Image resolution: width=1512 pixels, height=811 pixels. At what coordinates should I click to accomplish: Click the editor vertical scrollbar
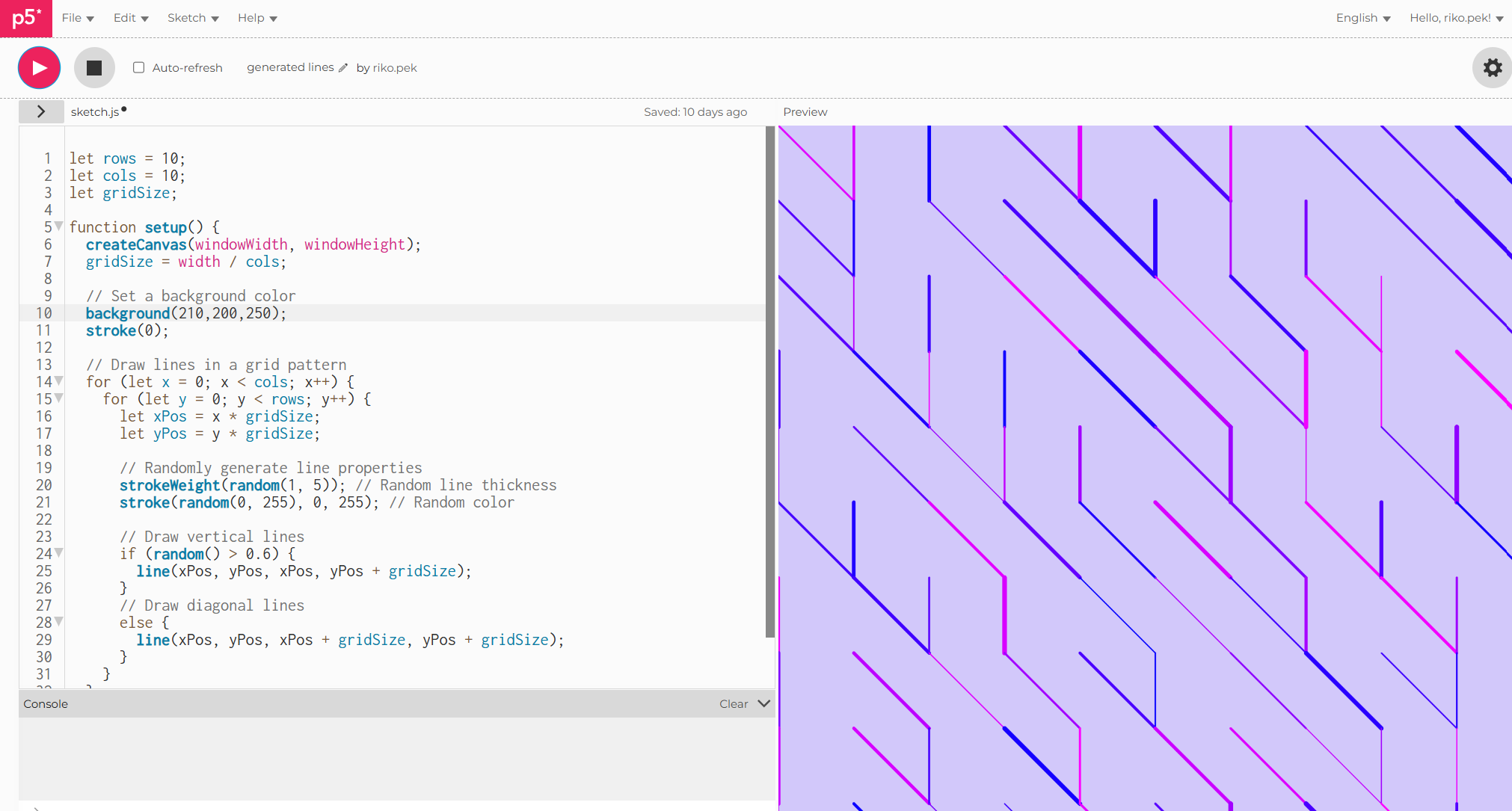point(770,382)
